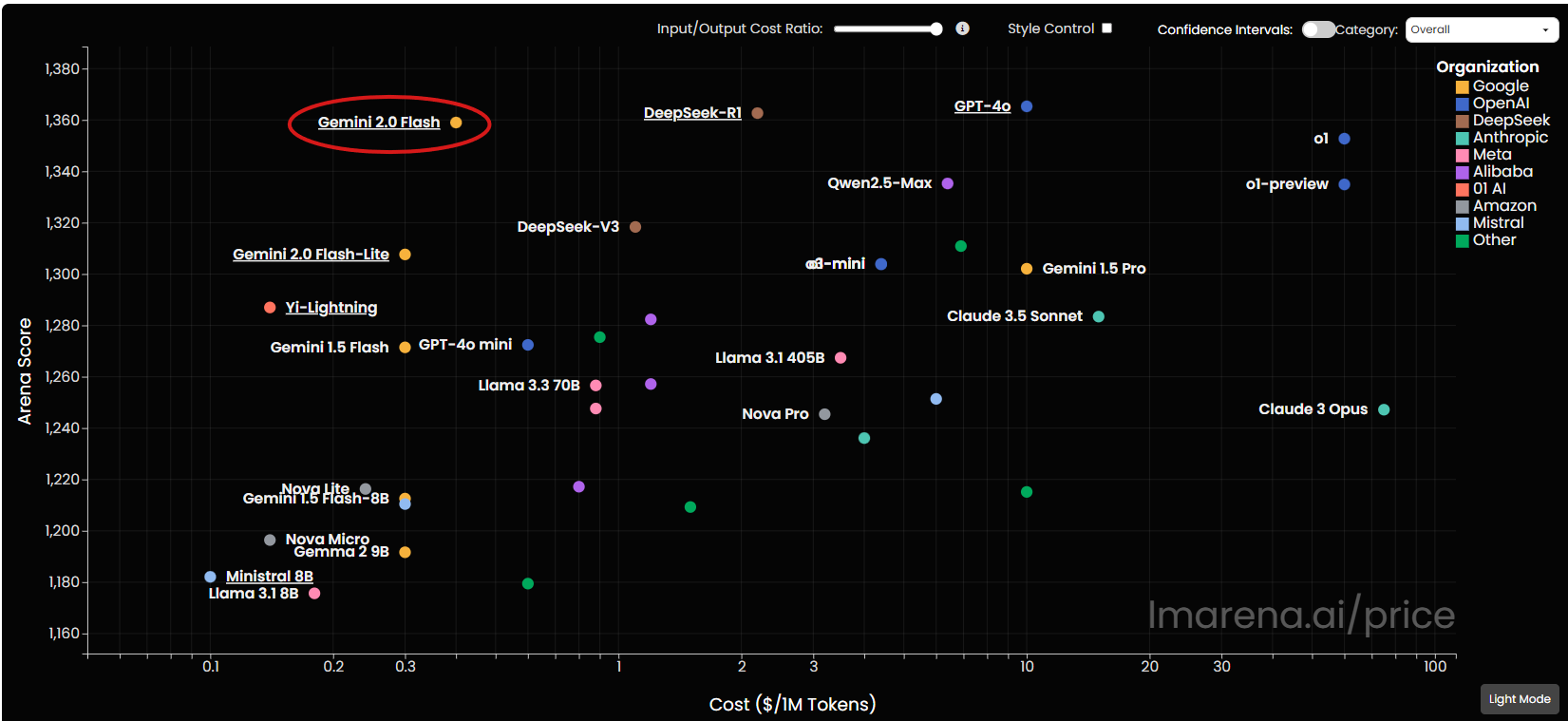Click the Claude 3 Opus label text
Screen dimensions: 1568x721
1313,409
